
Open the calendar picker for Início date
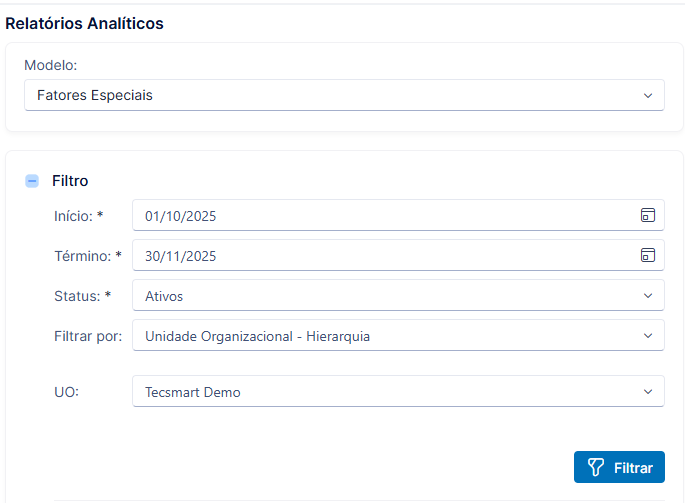tap(647, 215)
